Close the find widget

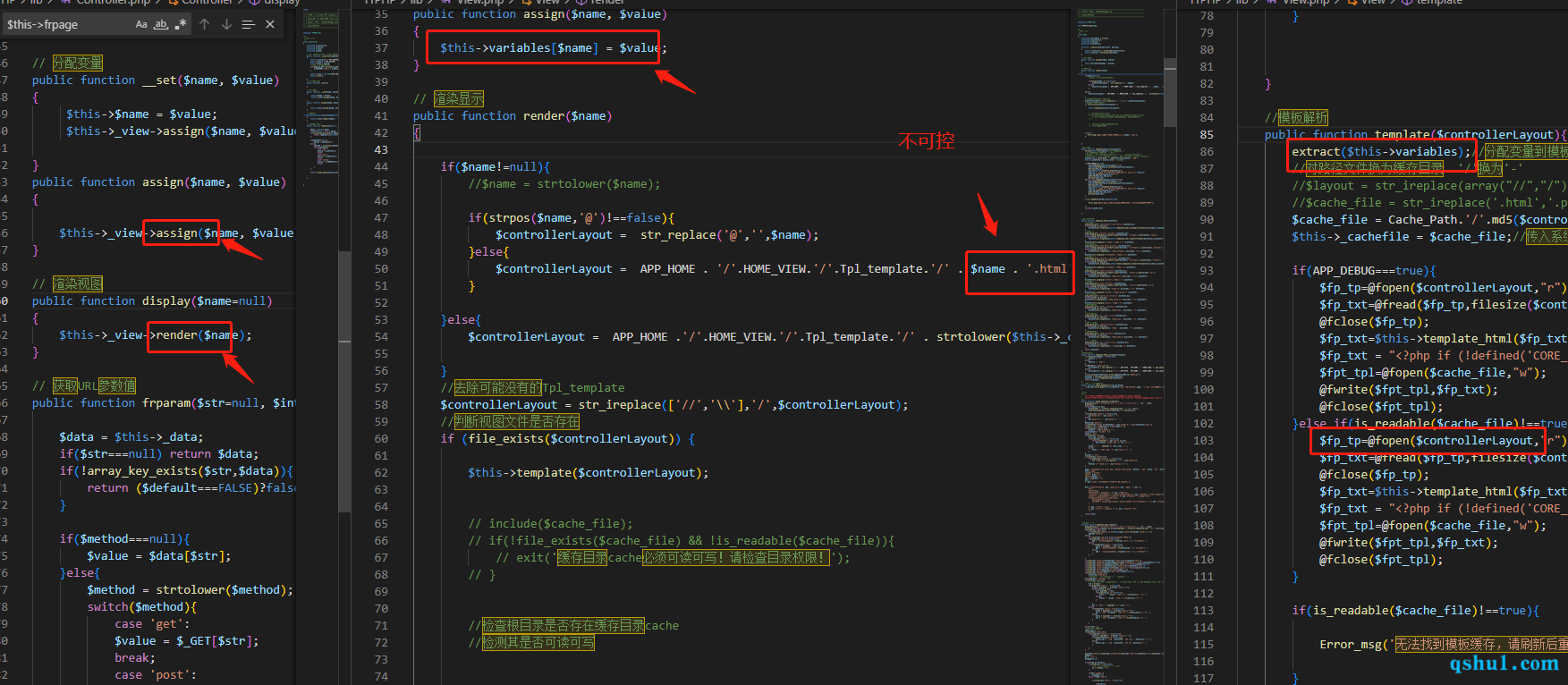pyautogui.click(x=270, y=24)
